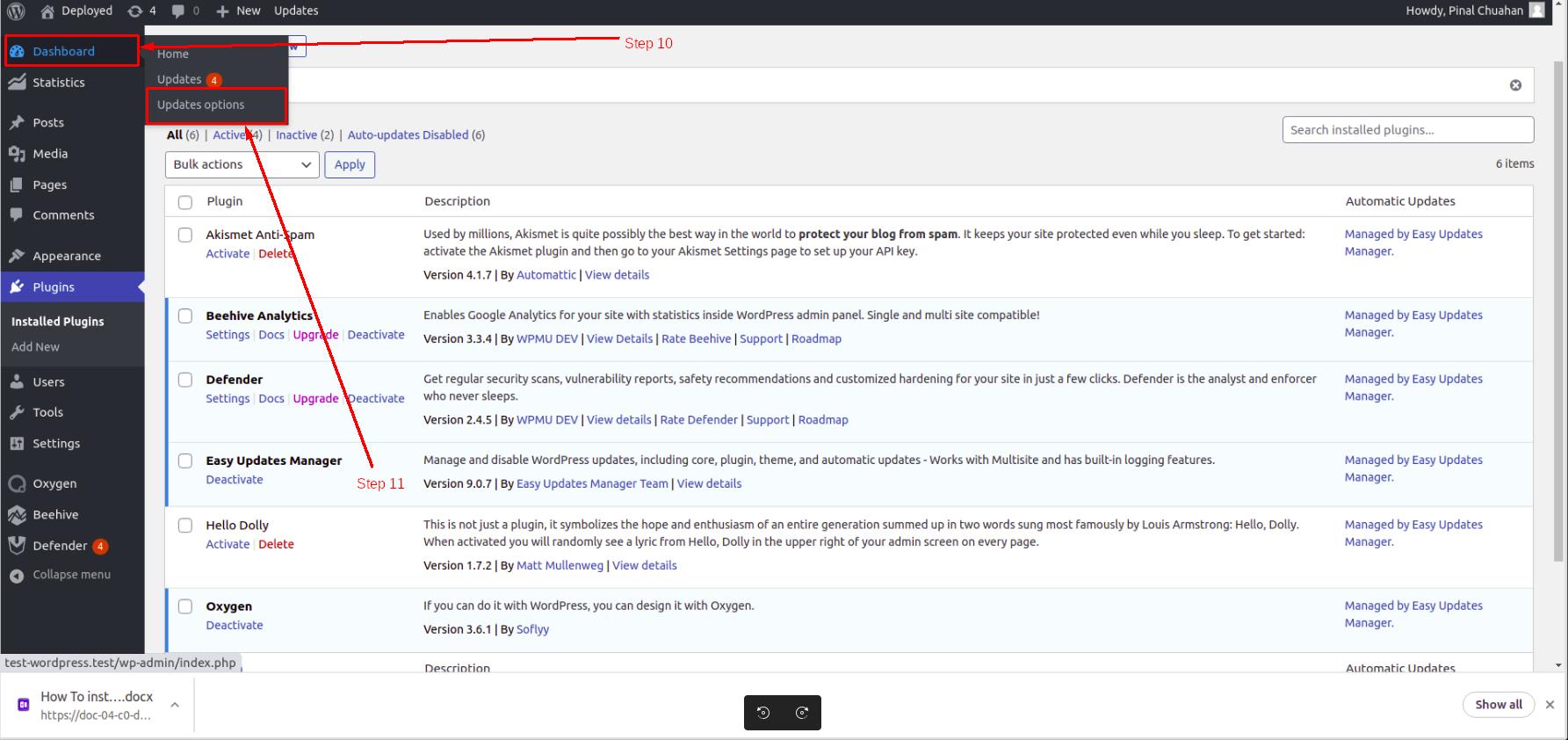Screen dimensions: 1568x740
Task: Check the Easy Updates Manager checkbox
Action: pos(185,461)
